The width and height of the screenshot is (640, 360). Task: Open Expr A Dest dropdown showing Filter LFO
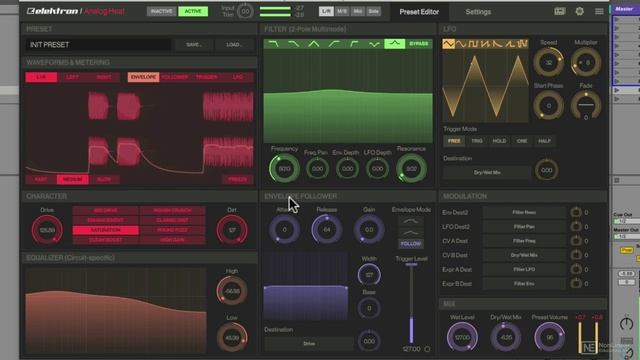click(524, 269)
